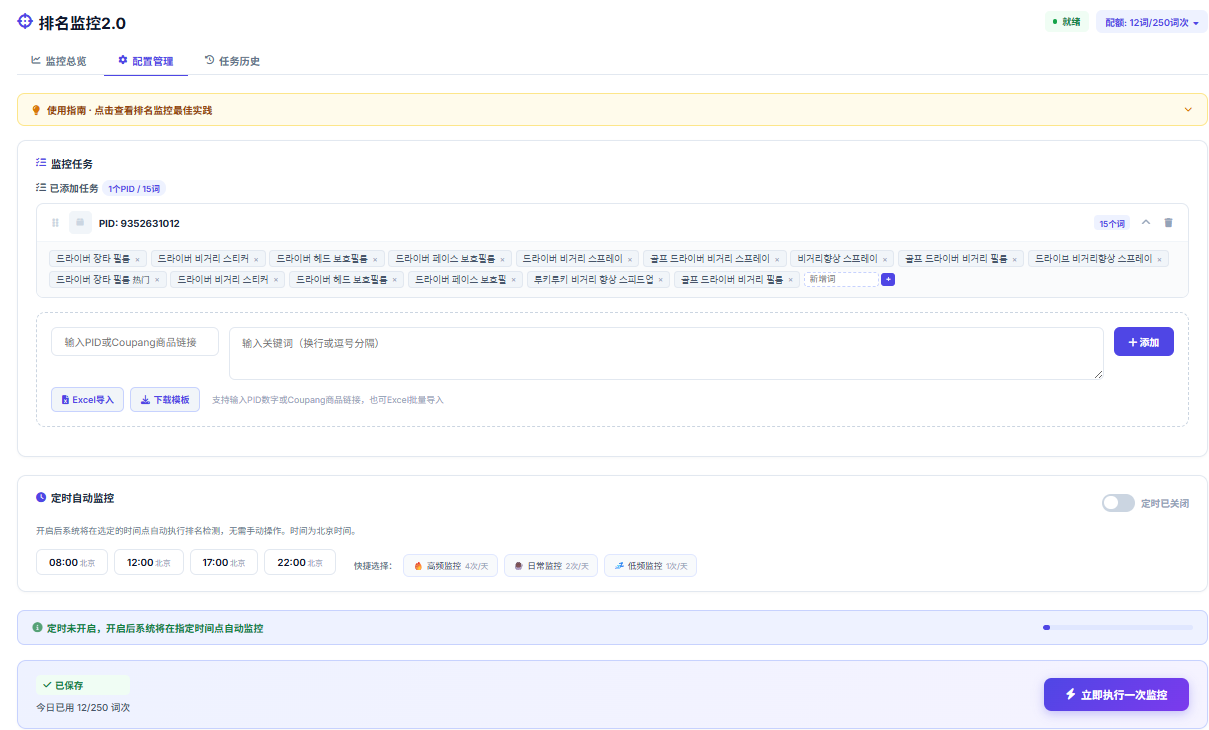Expand the 使用指南 banner chevron
Screen dimensions: 1209x730
1188,110
